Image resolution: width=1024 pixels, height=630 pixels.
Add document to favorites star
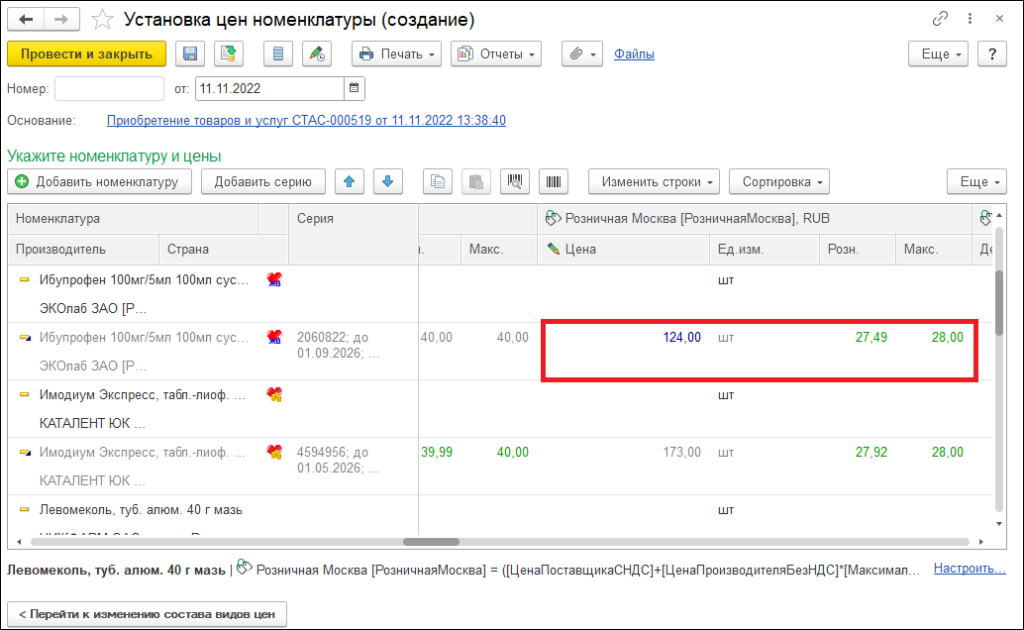pyautogui.click(x=101, y=20)
